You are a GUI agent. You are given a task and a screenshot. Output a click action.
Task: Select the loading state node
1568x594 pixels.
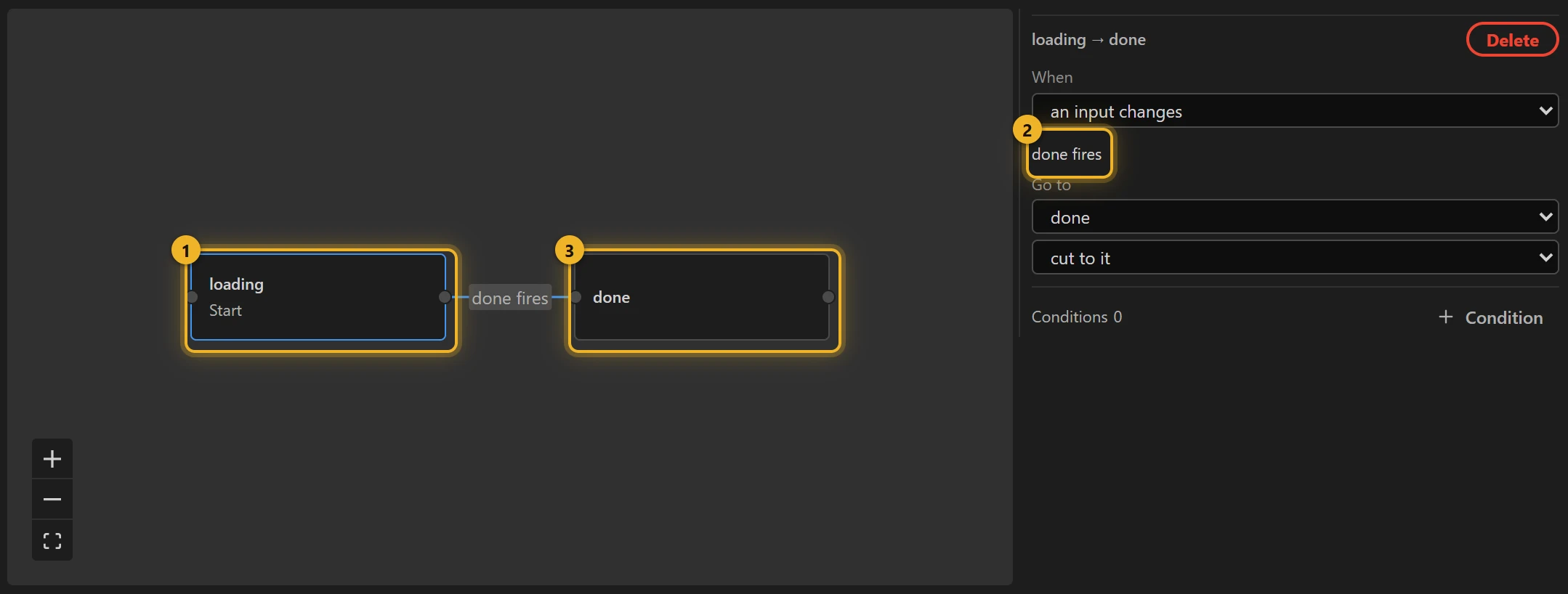point(318,297)
